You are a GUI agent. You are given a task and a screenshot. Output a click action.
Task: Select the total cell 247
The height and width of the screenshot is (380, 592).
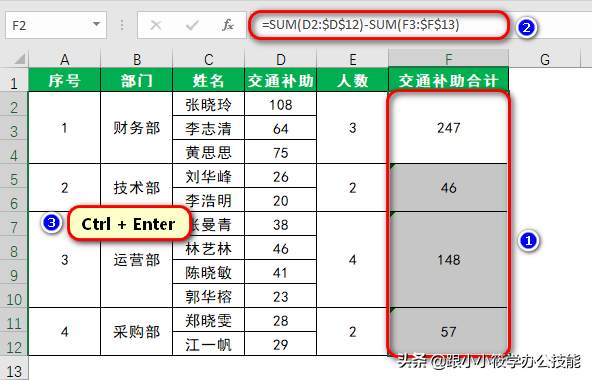click(449, 128)
